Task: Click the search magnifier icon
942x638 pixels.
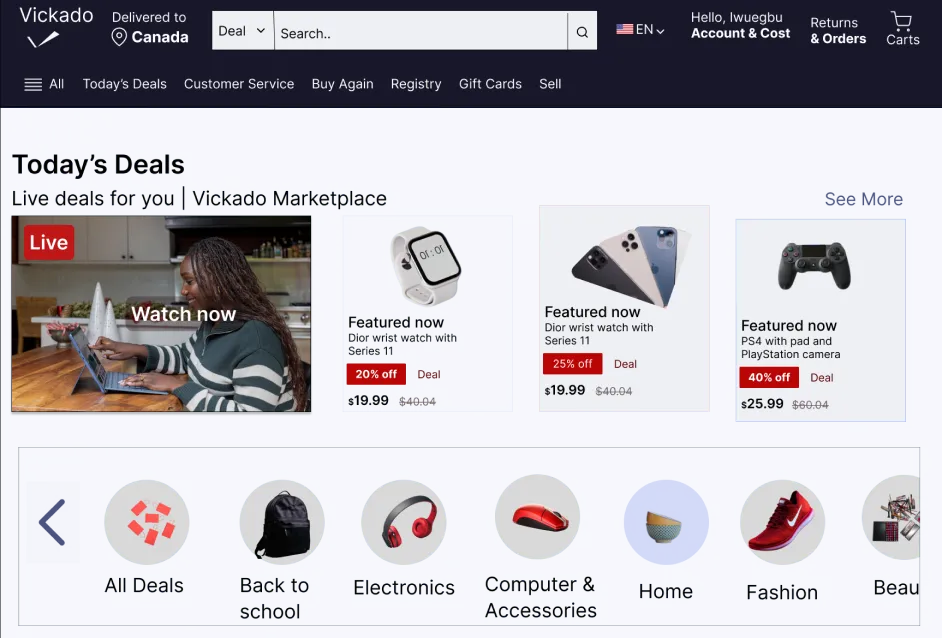Action: coord(582,32)
